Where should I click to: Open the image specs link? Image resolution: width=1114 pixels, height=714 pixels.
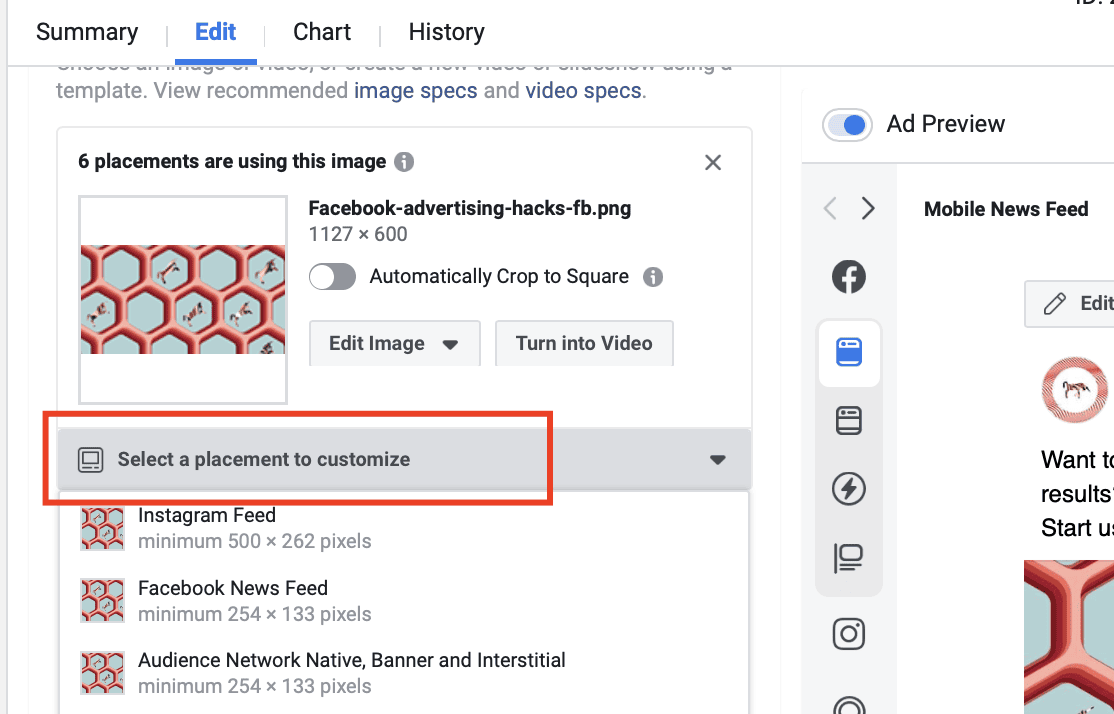coord(416,91)
